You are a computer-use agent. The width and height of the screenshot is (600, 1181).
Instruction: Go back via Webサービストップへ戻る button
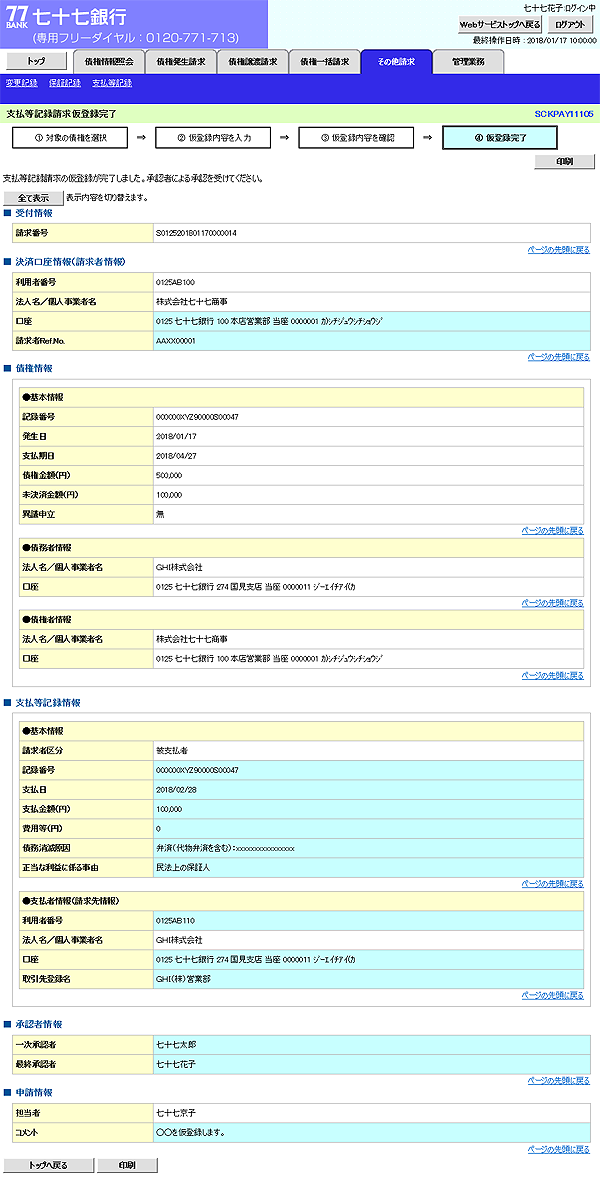click(x=500, y=25)
